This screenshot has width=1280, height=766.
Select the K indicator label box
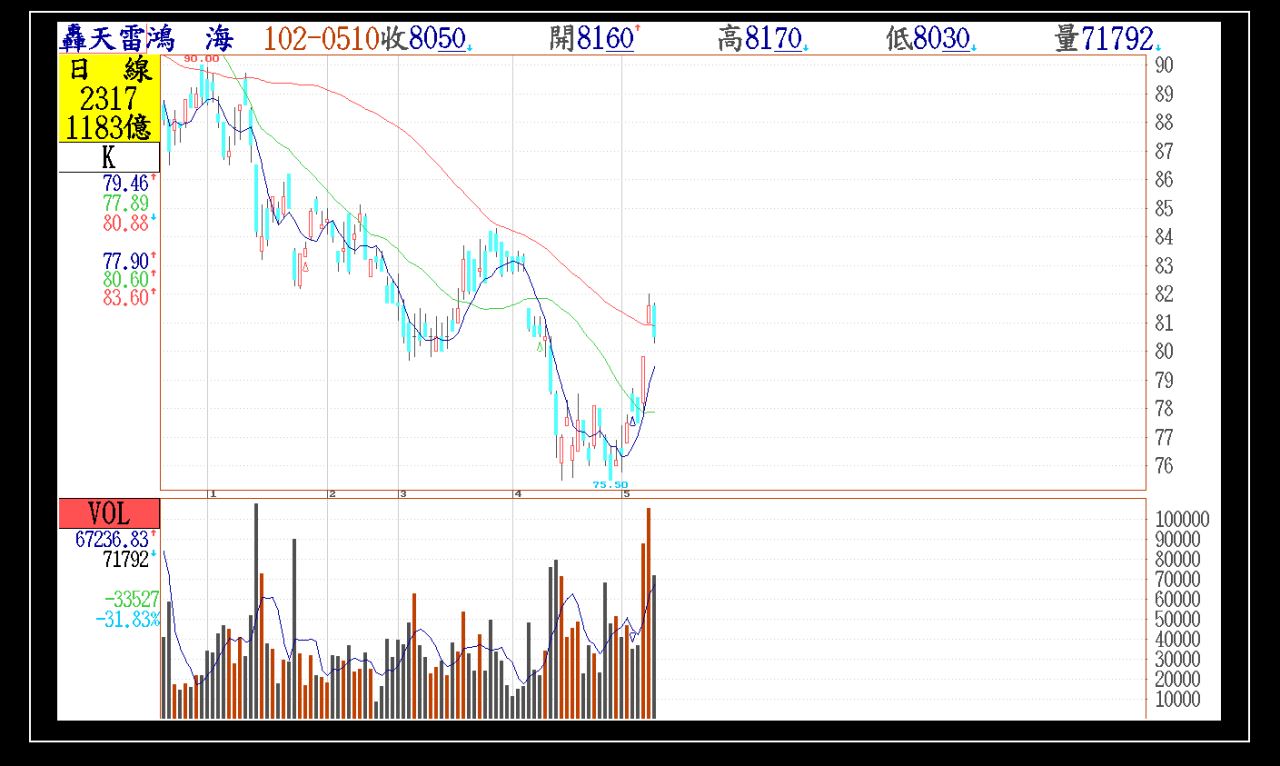coord(108,157)
